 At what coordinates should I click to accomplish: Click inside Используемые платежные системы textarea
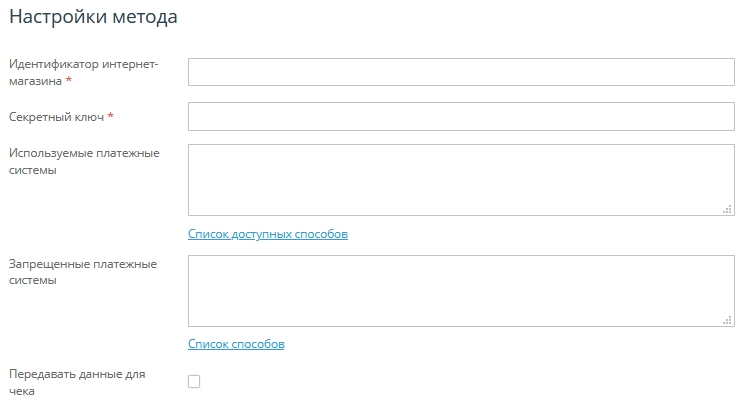point(461,180)
